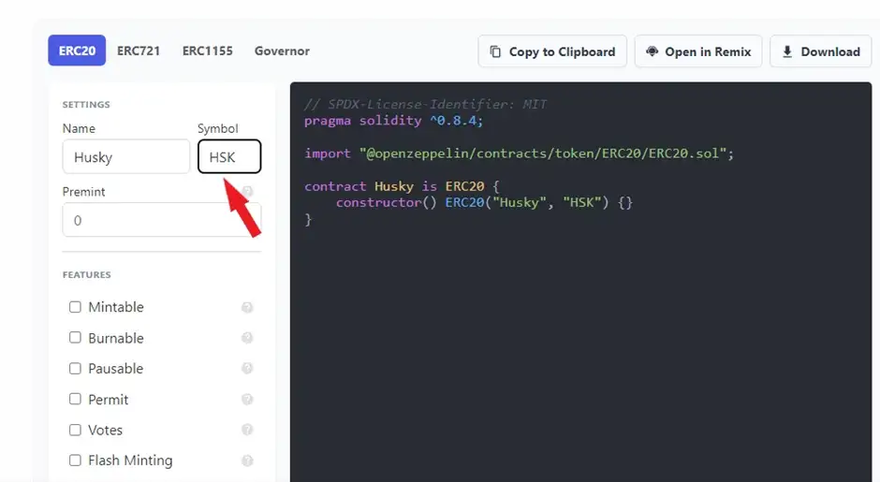
Task: Click help icon next to Burnable
Action: 247,338
